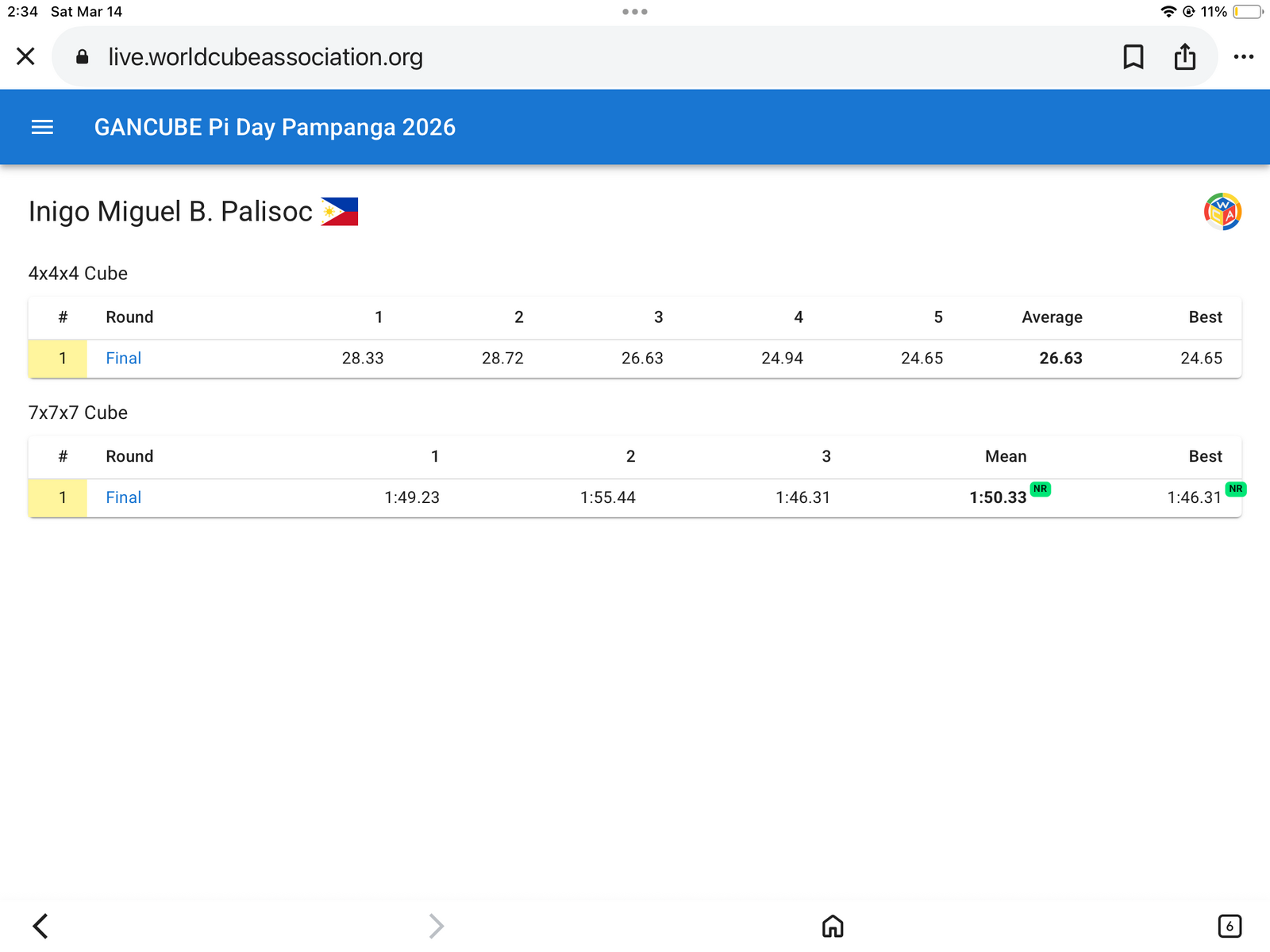Click the NR badge beside 1:50.33
Screen dimensions: 1270x952
pyautogui.click(x=1040, y=489)
